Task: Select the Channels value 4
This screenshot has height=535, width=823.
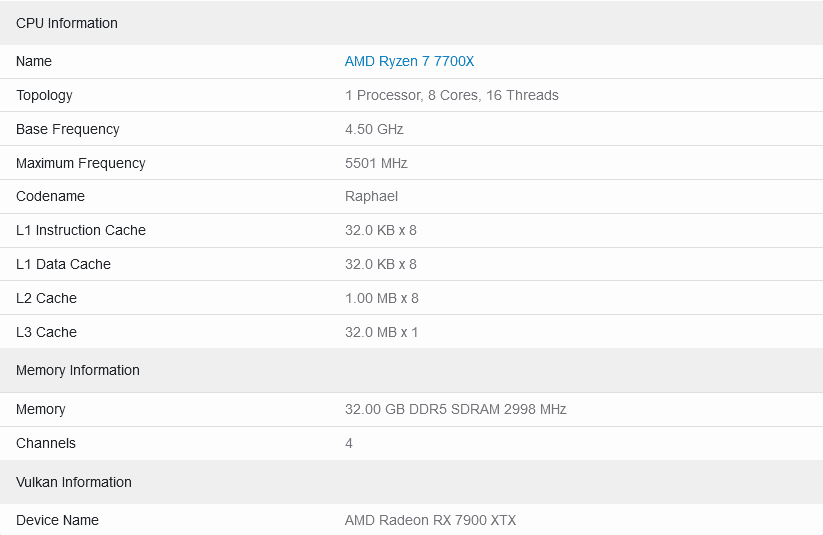Action: tap(349, 443)
